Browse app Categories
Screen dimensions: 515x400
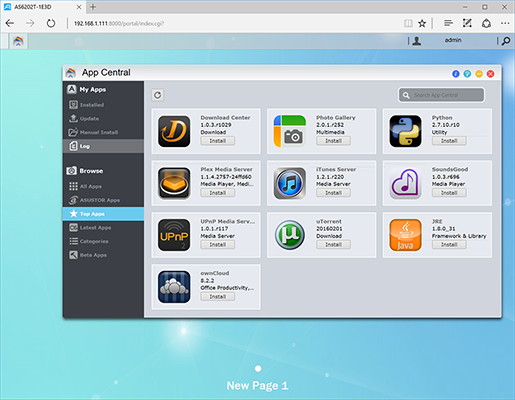[x=103, y=241]
